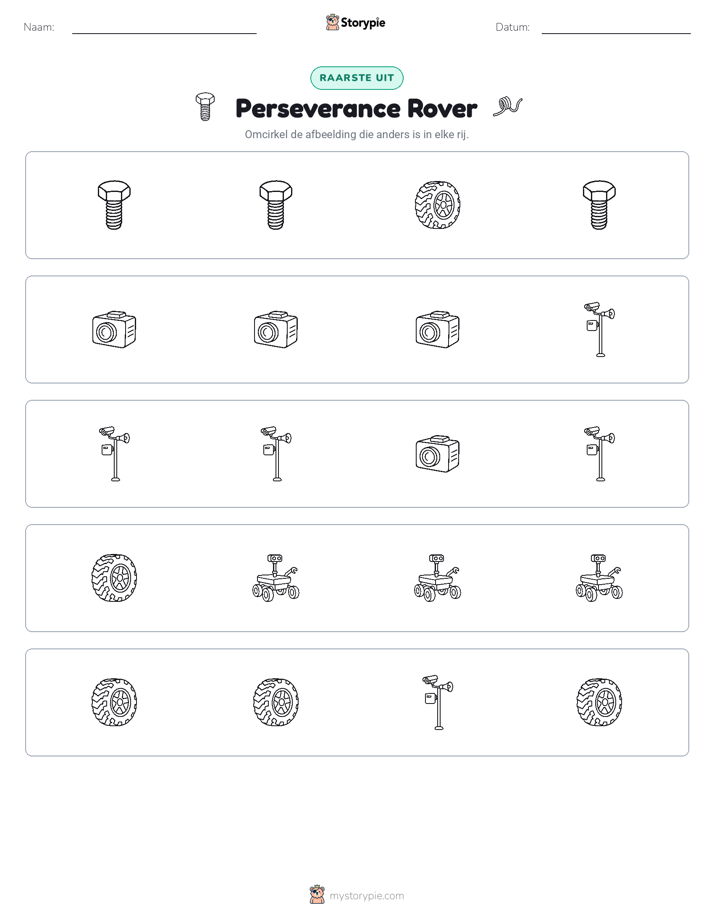Click the bolt icon left of the title
Image resolution: width=714 pixels, height=924 pixels.
[x=205, y=107]
